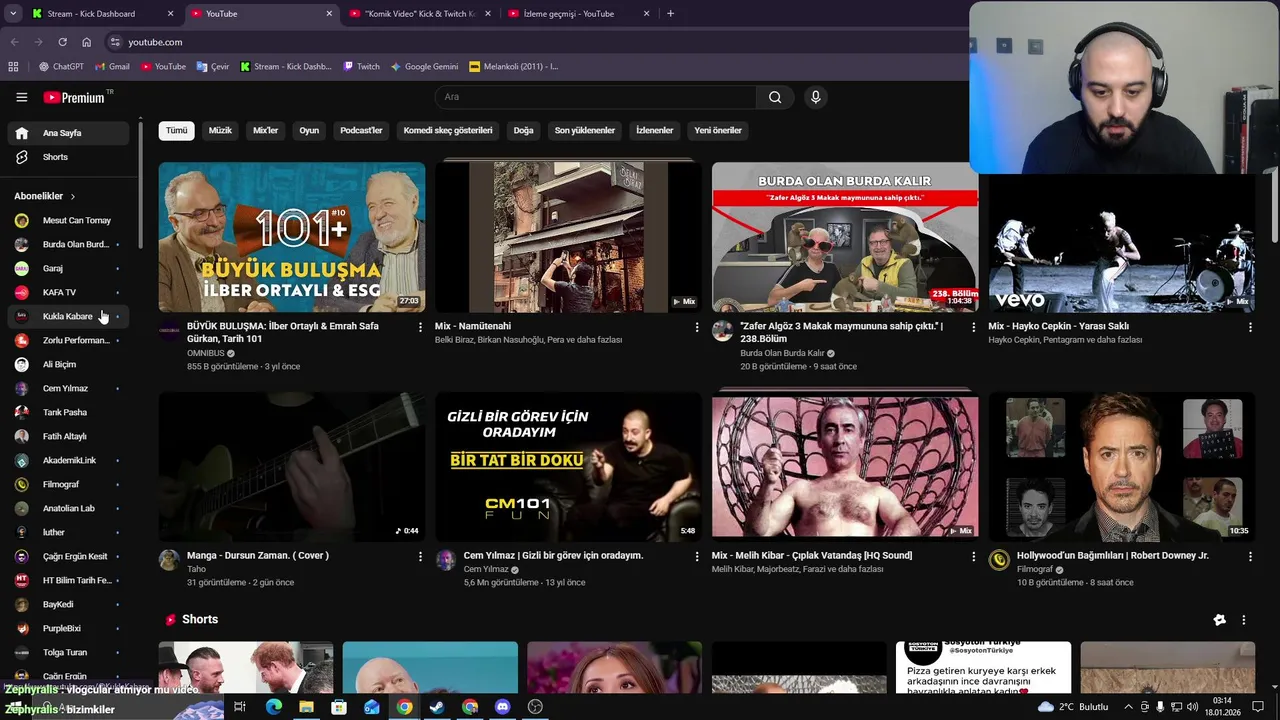This screenshot has height=720, width=1280.
Task: Select the Podcast'ler filter chip
Action: point(361,130)
